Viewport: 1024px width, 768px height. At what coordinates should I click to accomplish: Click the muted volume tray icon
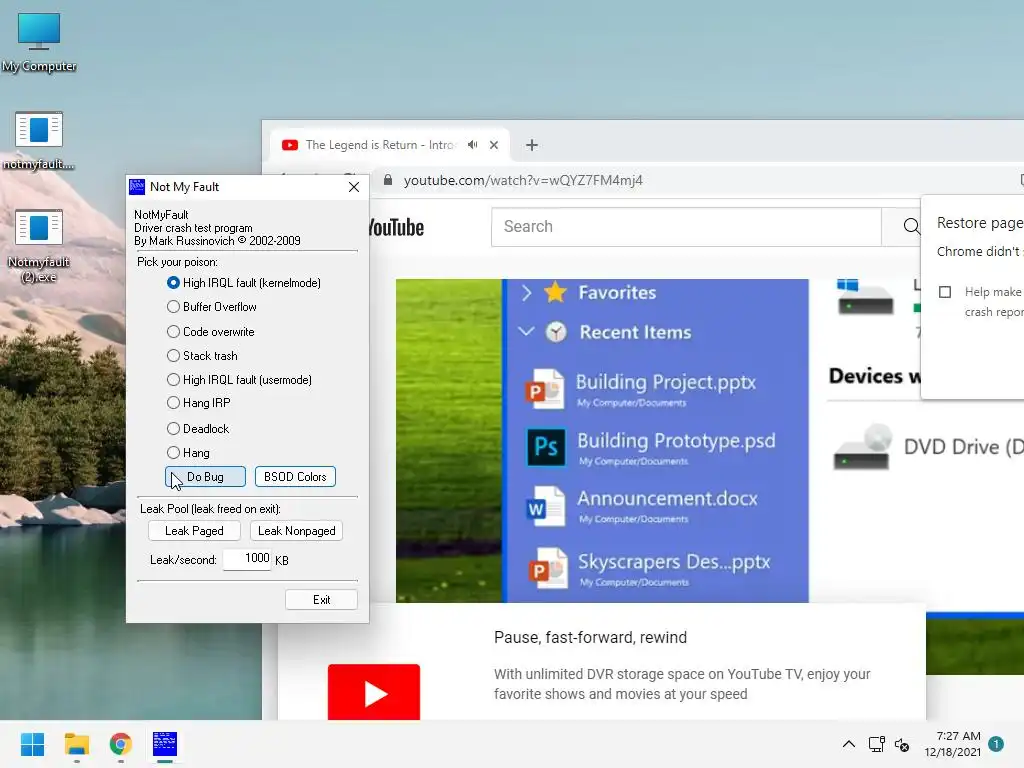[x=902, y=744]
